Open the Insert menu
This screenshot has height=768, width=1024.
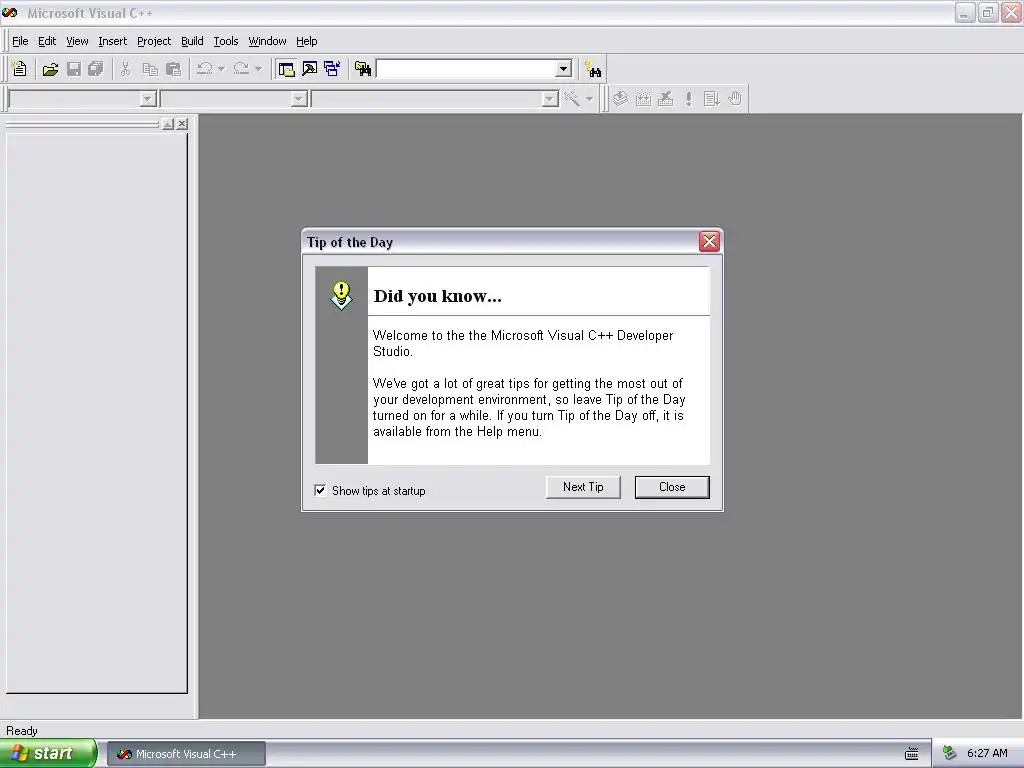tap(112, 41)
